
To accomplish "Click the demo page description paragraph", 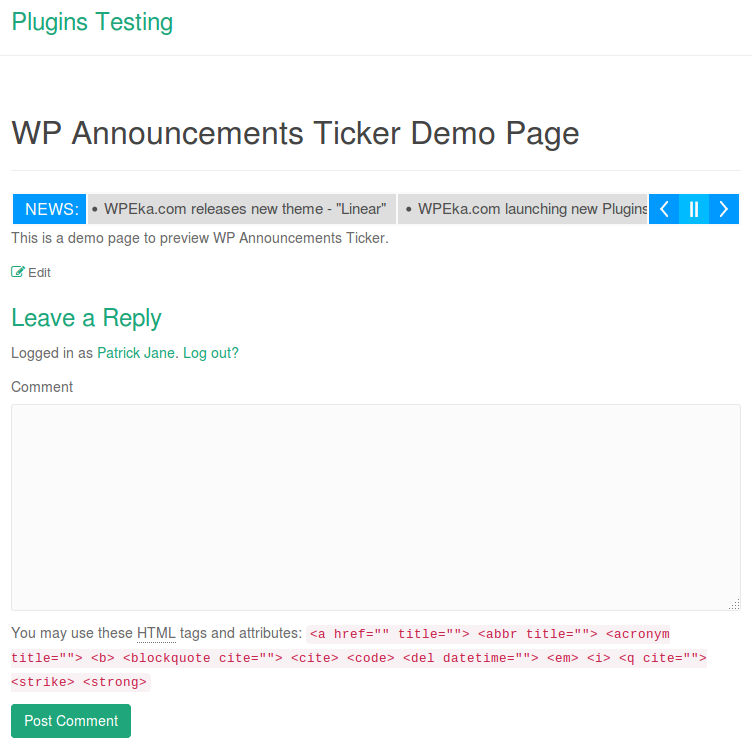I will pyautogui.click(x=199, y=239).
